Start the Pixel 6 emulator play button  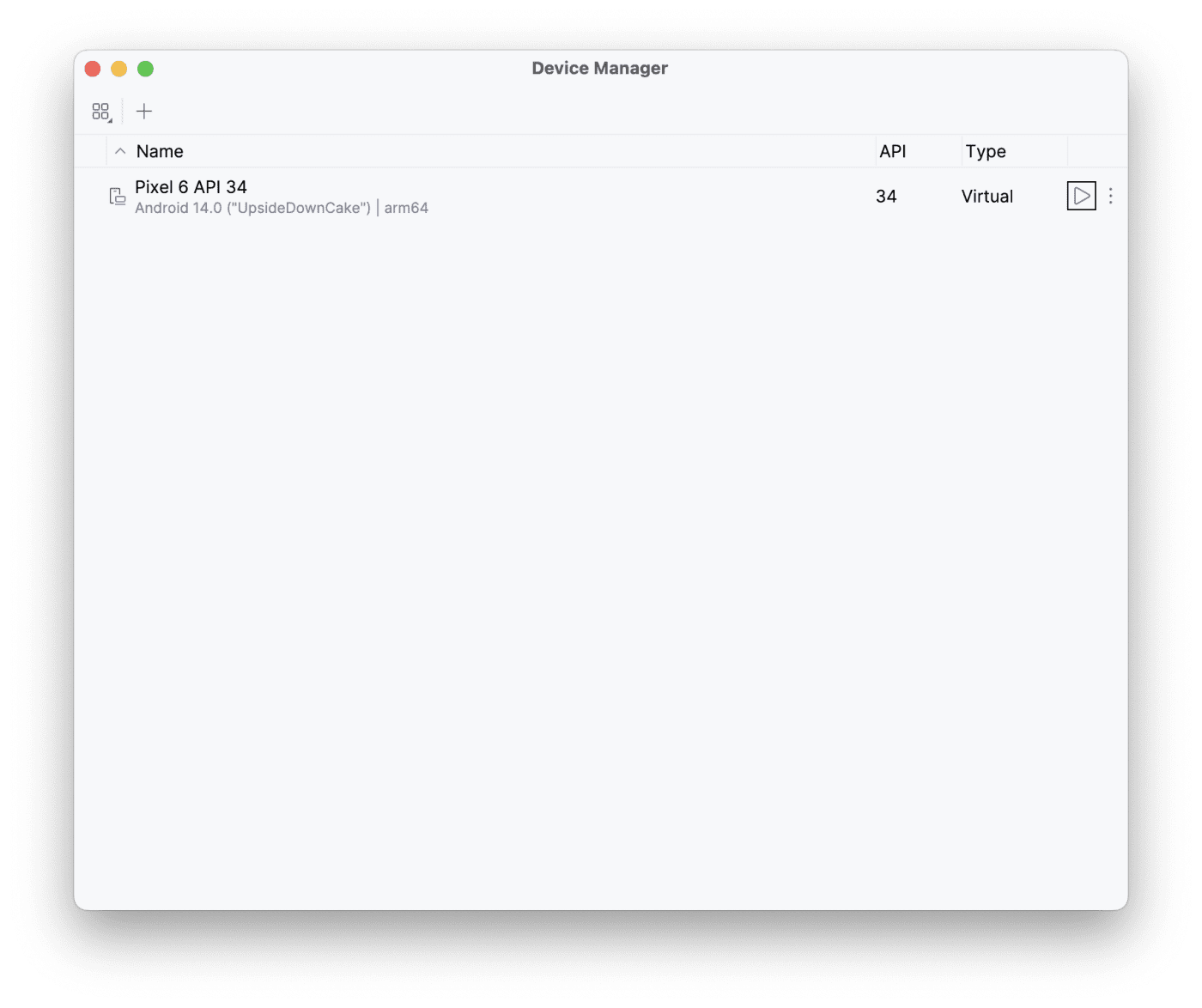coord(1082,196)
